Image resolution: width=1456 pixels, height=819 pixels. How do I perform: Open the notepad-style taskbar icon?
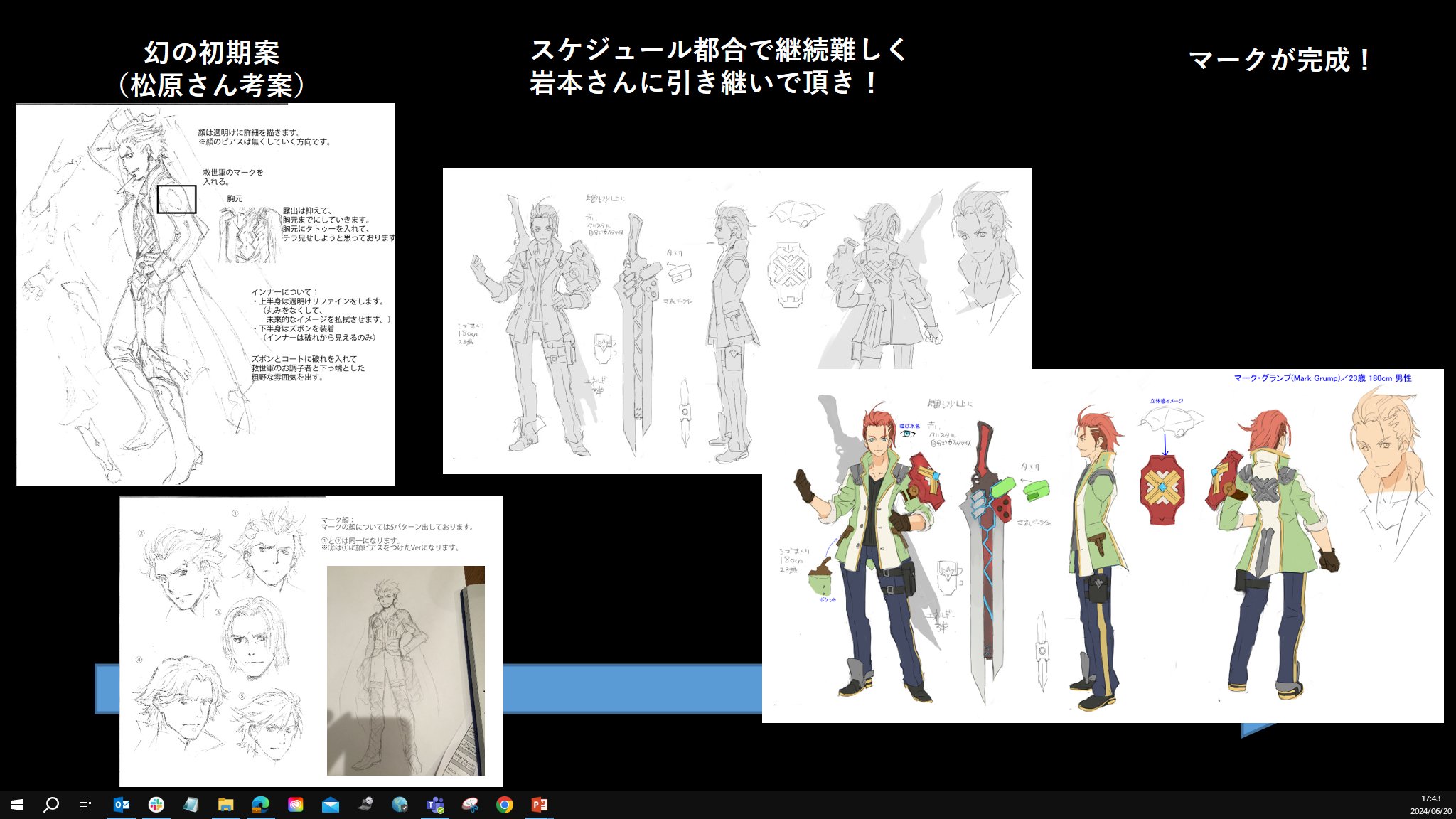[x=191, y=805]
